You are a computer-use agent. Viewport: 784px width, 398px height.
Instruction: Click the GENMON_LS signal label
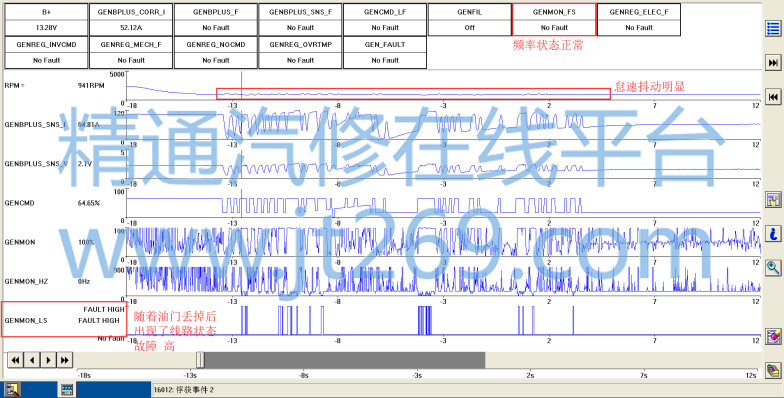[26, 320]
